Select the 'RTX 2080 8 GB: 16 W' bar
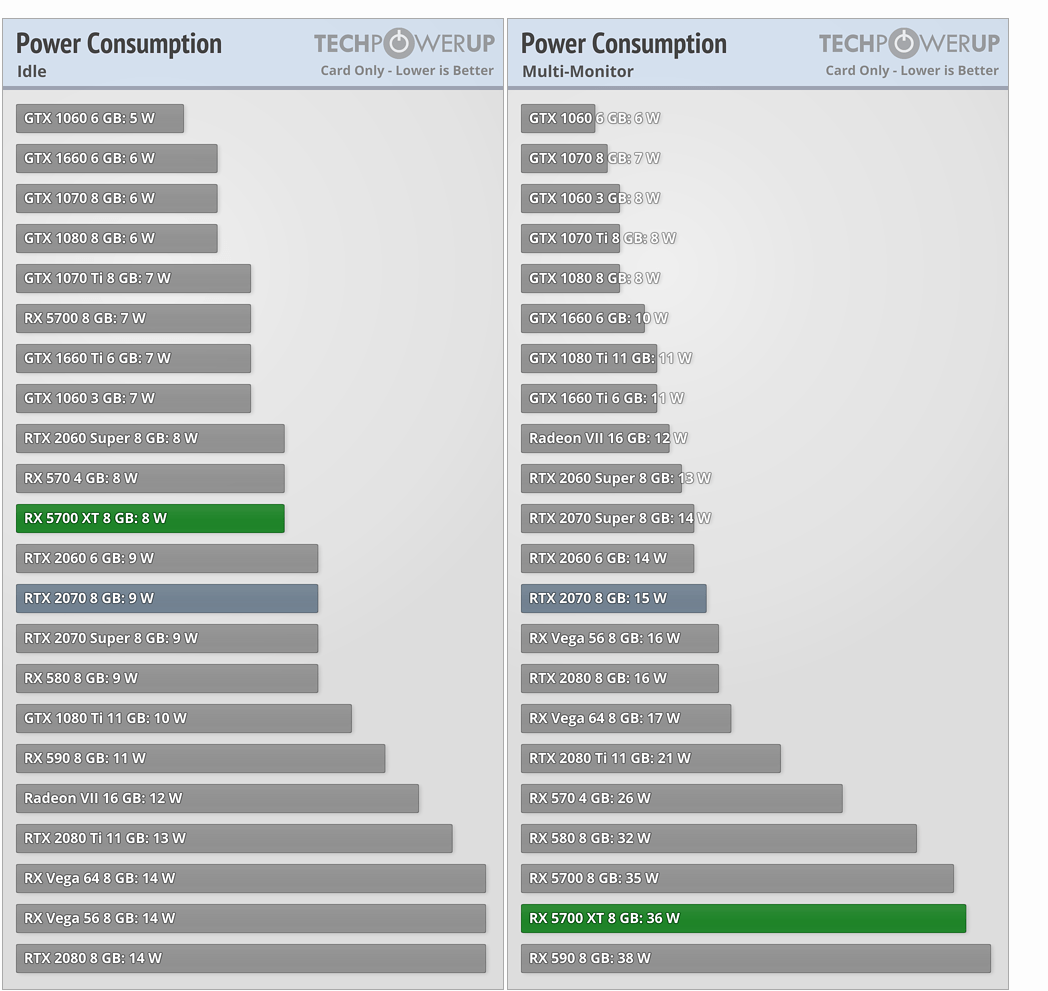The image size is (1048, 991). click(x=620, y=678)
